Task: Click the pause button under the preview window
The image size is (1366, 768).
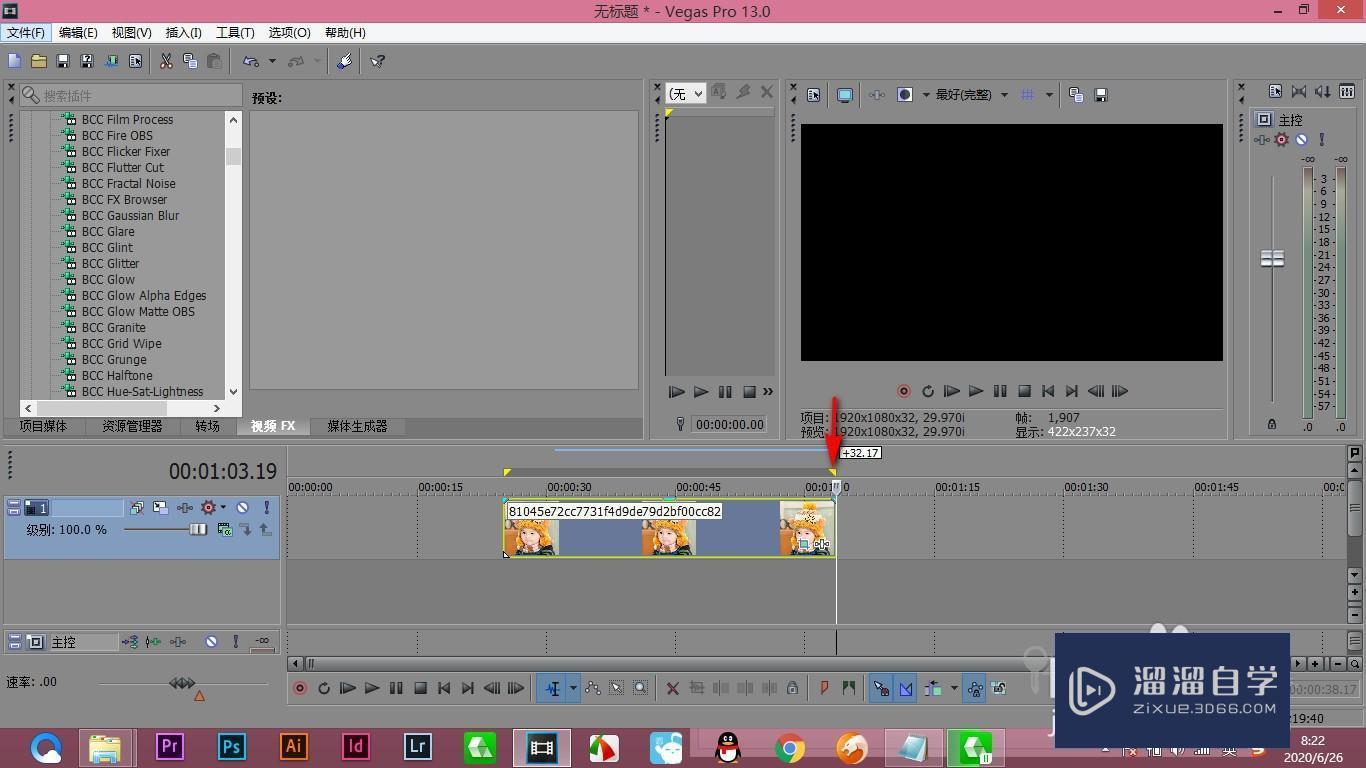Action: point(1000,392)
